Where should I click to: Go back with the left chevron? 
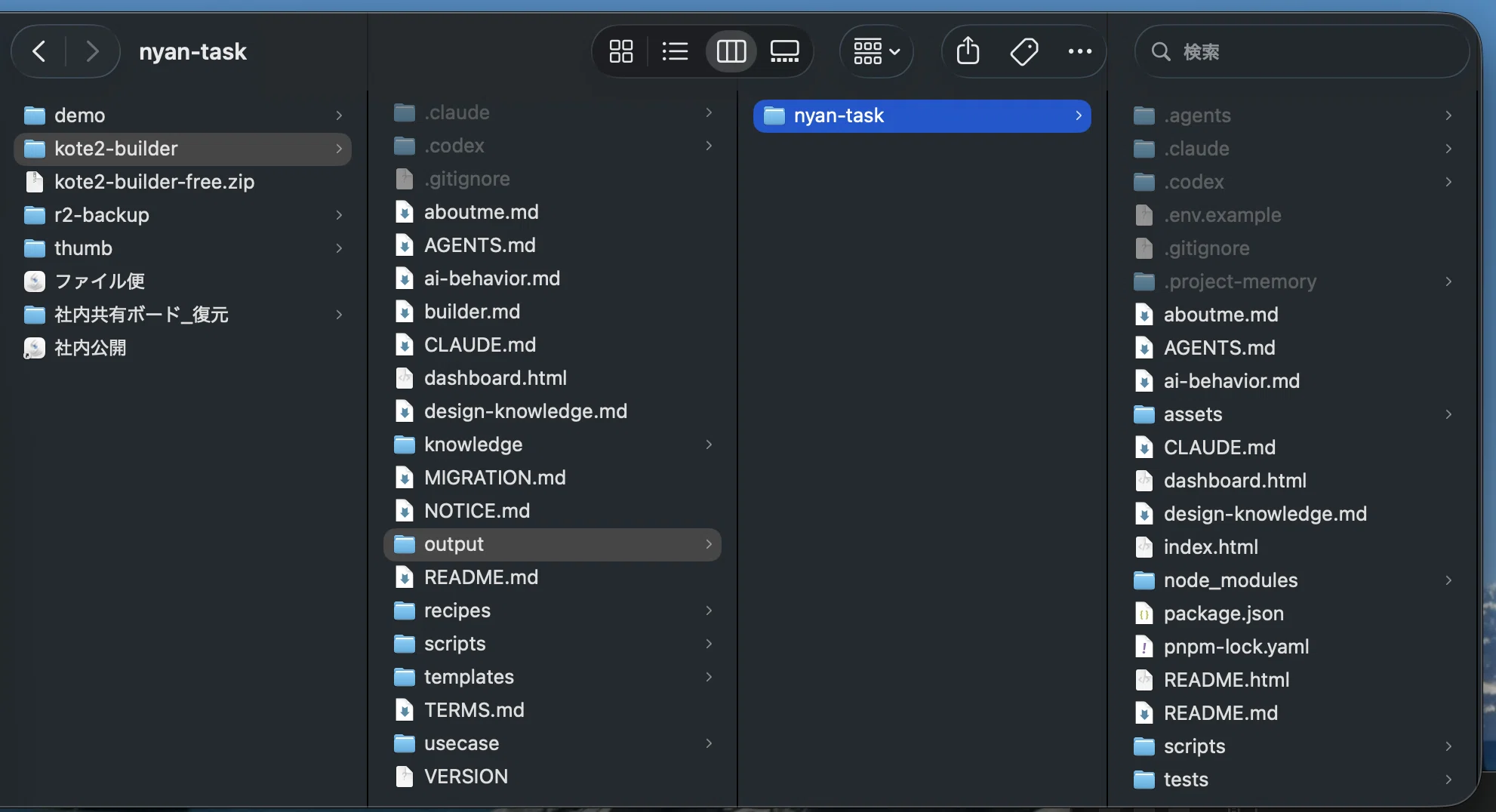[x=38, y=51]
